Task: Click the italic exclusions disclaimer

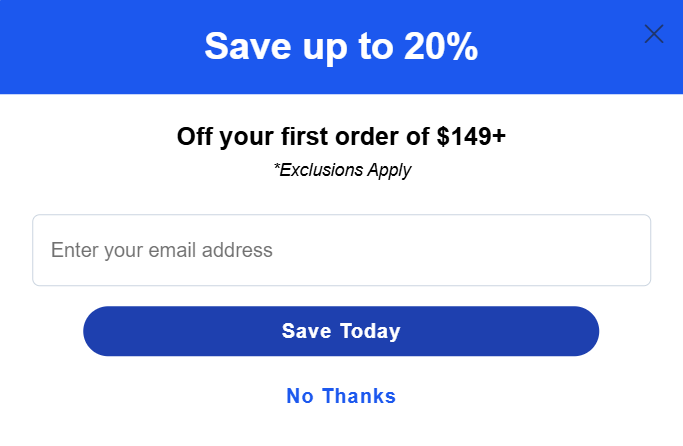Action: (x=342, y=170)
